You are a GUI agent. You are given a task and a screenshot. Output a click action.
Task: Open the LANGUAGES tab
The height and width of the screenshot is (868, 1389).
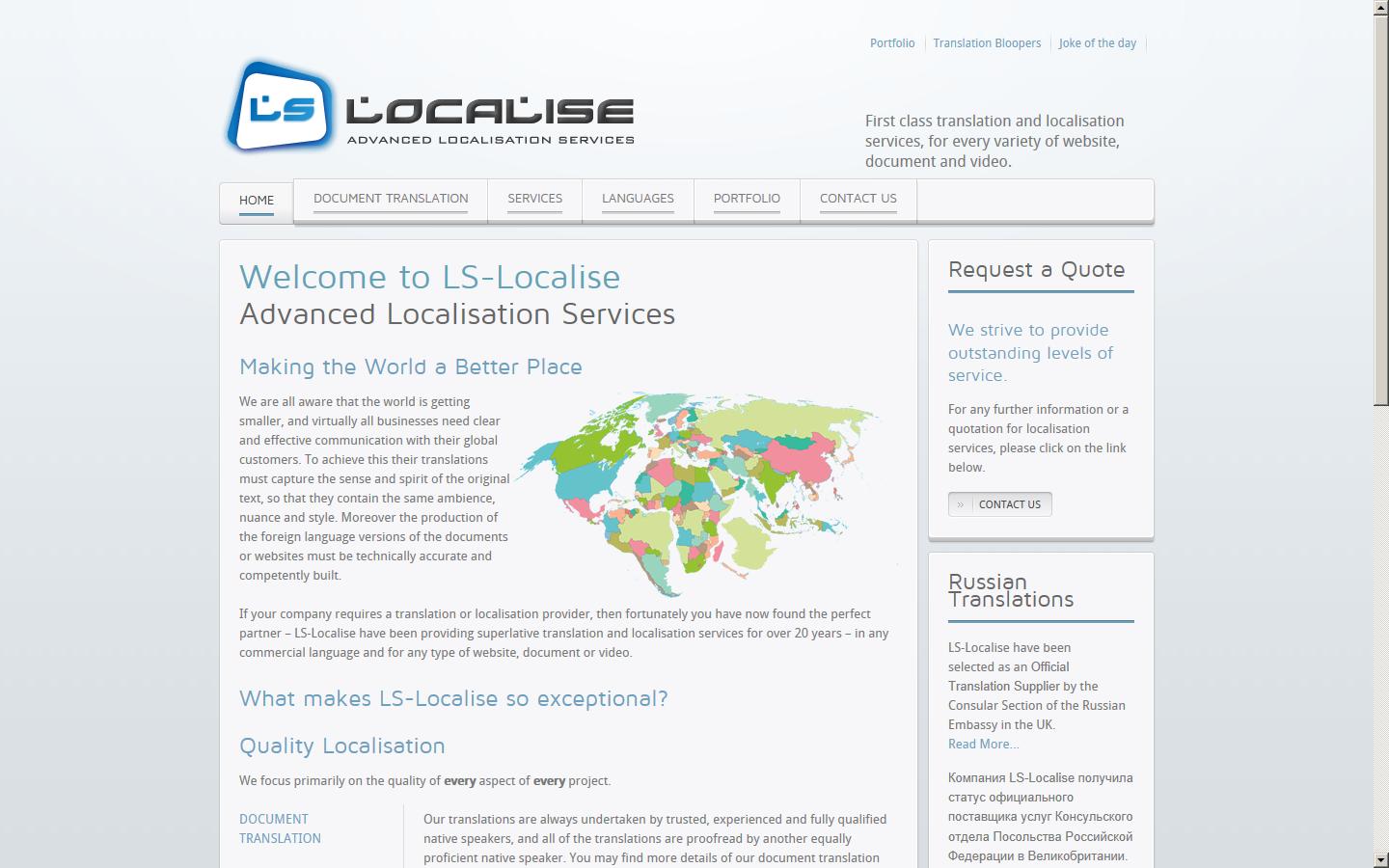[638, 199]
